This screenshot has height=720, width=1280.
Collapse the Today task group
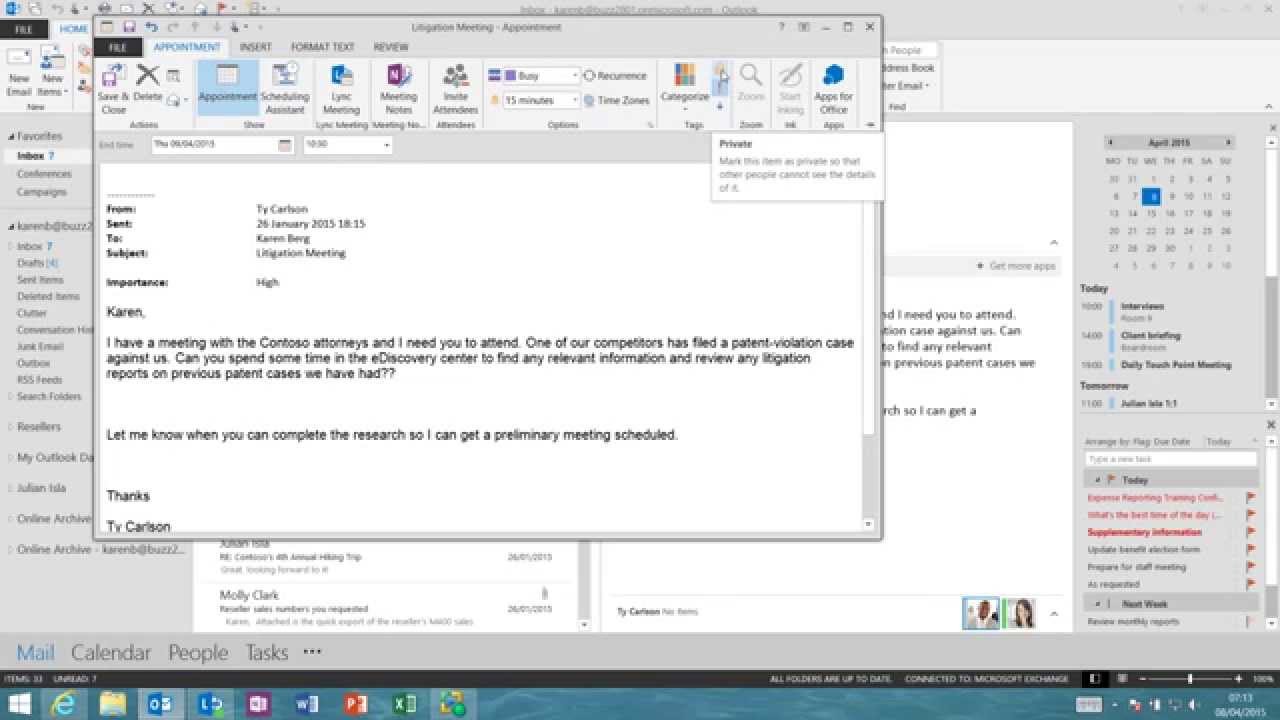tap(1097, 480)
